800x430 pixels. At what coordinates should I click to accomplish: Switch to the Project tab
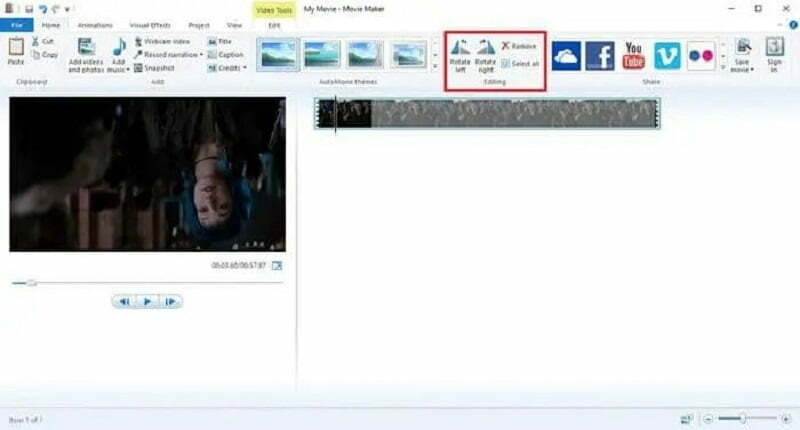198,25
